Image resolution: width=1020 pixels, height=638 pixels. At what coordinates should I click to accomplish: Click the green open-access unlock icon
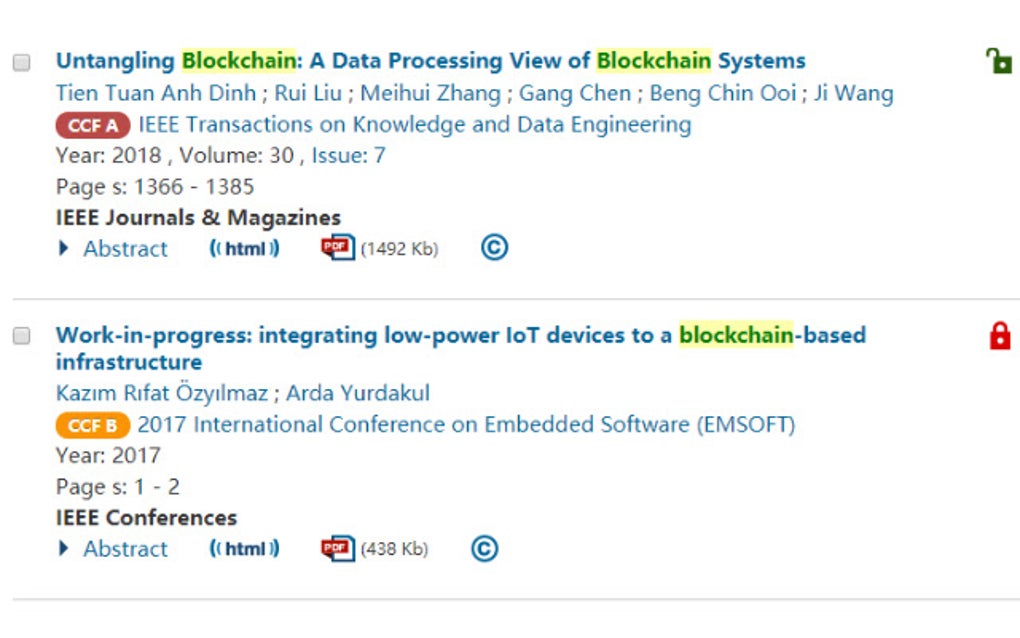click(x=999, y=61)
